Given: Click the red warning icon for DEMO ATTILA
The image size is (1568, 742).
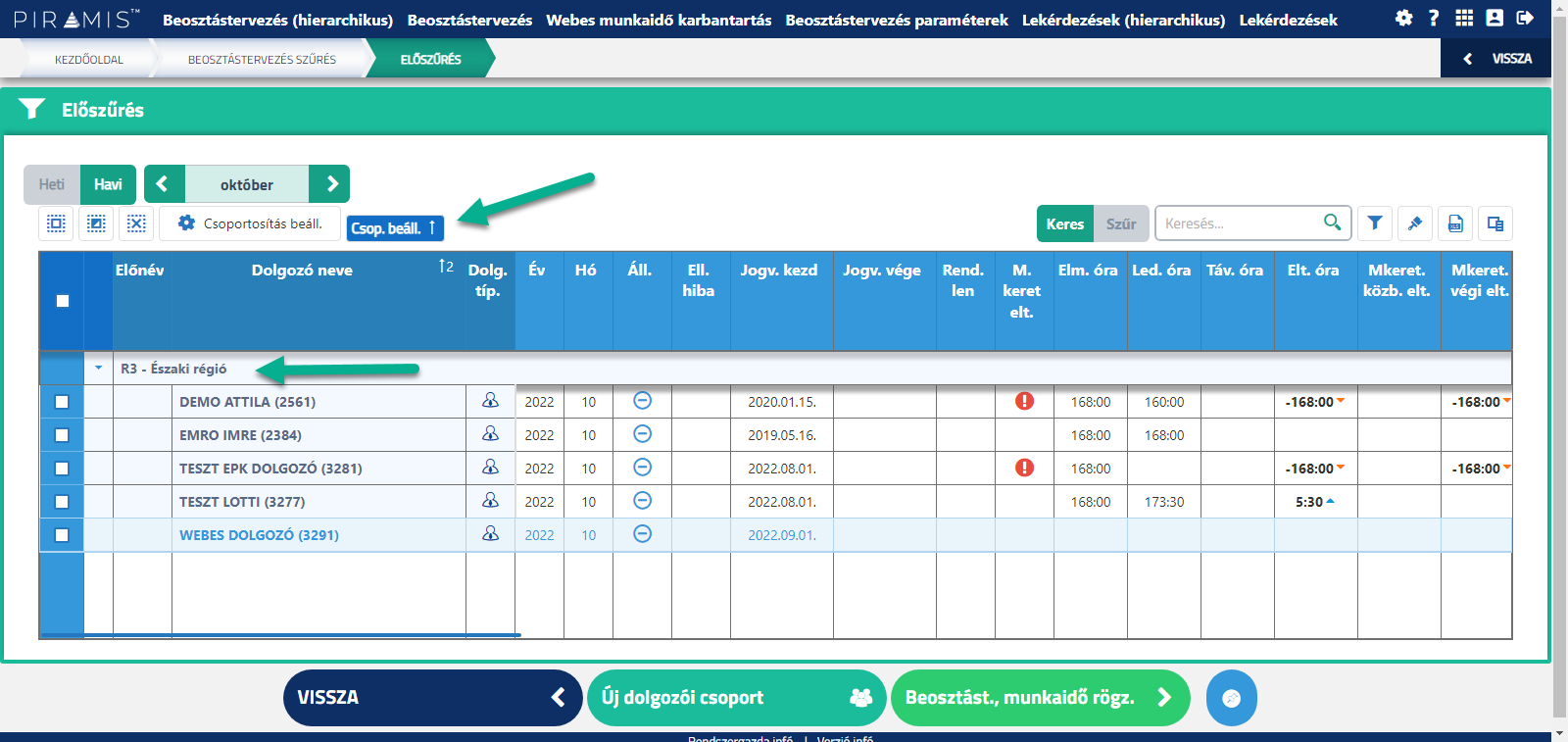Looking at the screenshot, I should pyautogui.click(x=1024, y=401).
